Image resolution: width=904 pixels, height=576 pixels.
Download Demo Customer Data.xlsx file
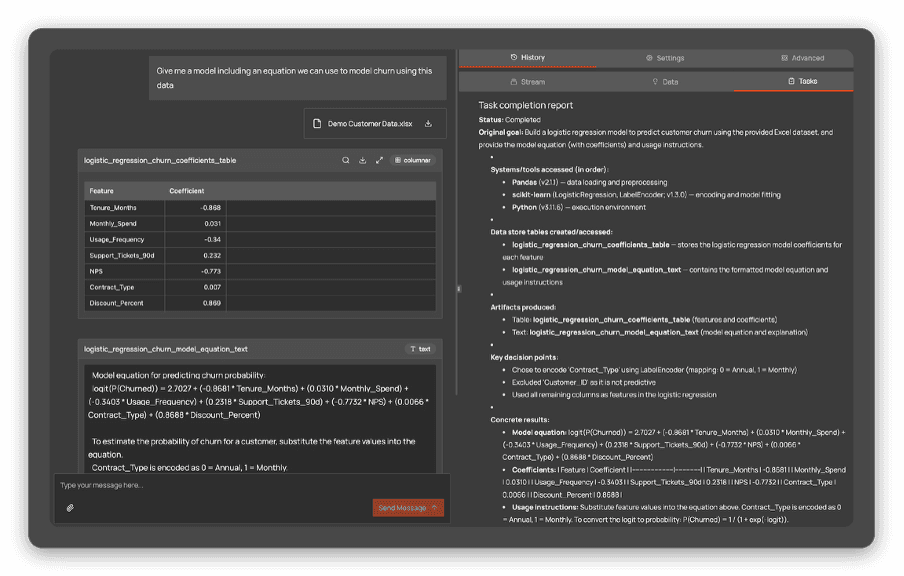coord(428,123)
